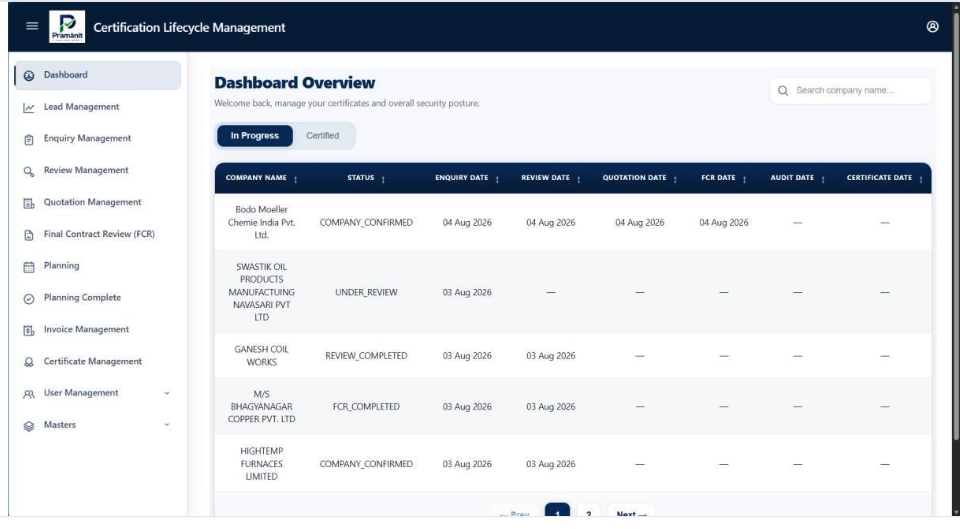The width and height of the screenshot is (960, 529).
Task: Click Bodo Moeller's COMPANY_CONFIRMED status
Action: tap(366, 223)
